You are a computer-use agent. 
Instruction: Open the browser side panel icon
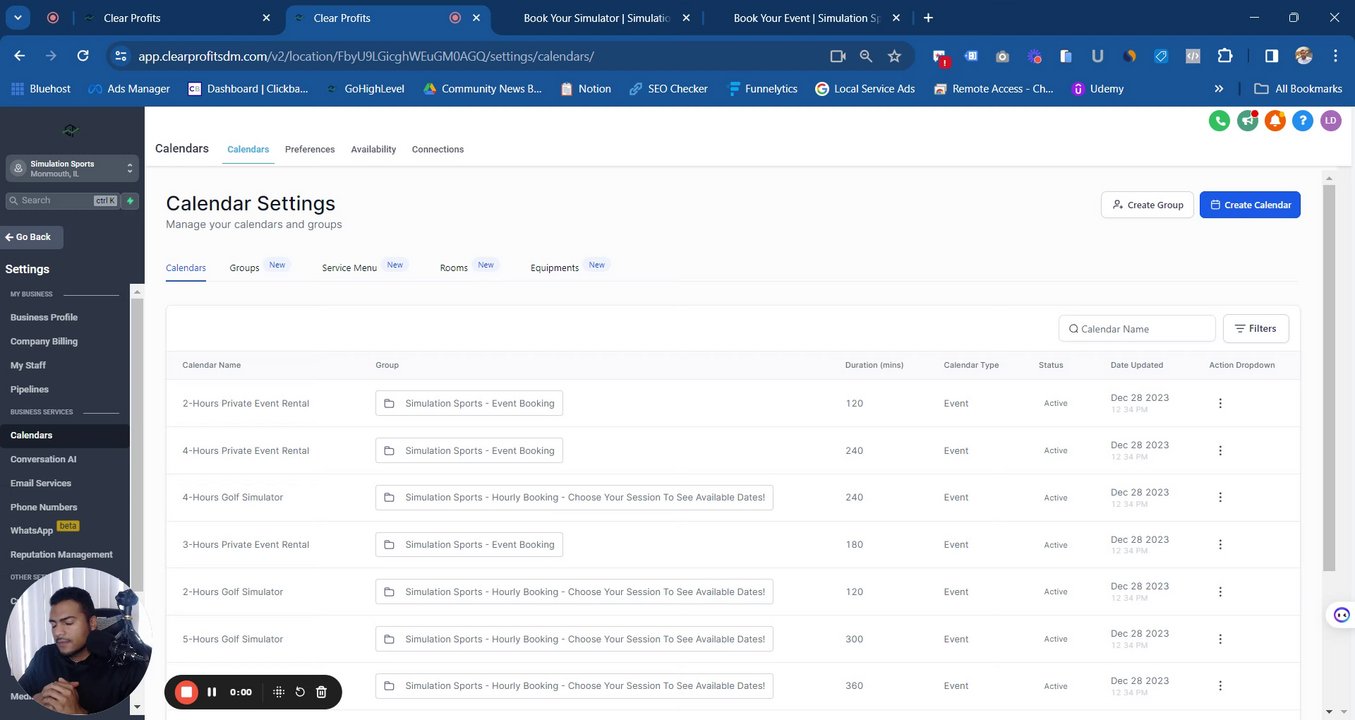click(x=1271, y=56)
